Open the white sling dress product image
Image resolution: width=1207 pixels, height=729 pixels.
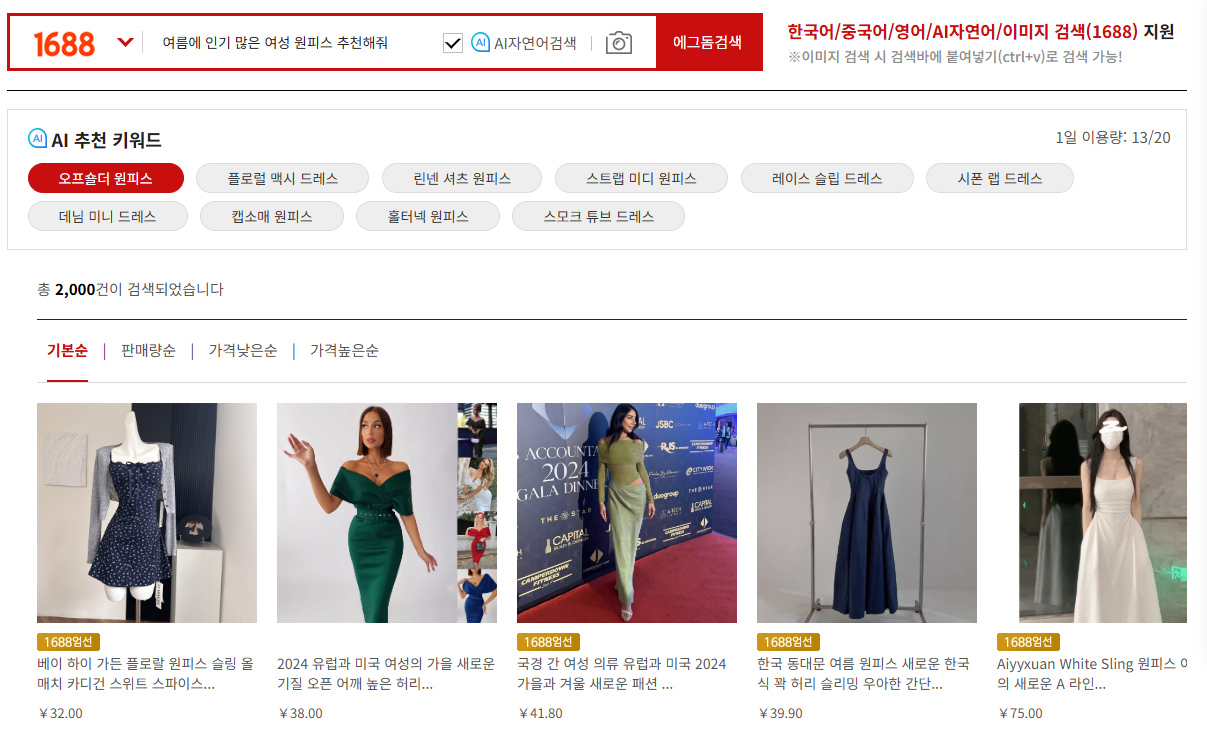pyautogui.click(x=1103, y=513)
